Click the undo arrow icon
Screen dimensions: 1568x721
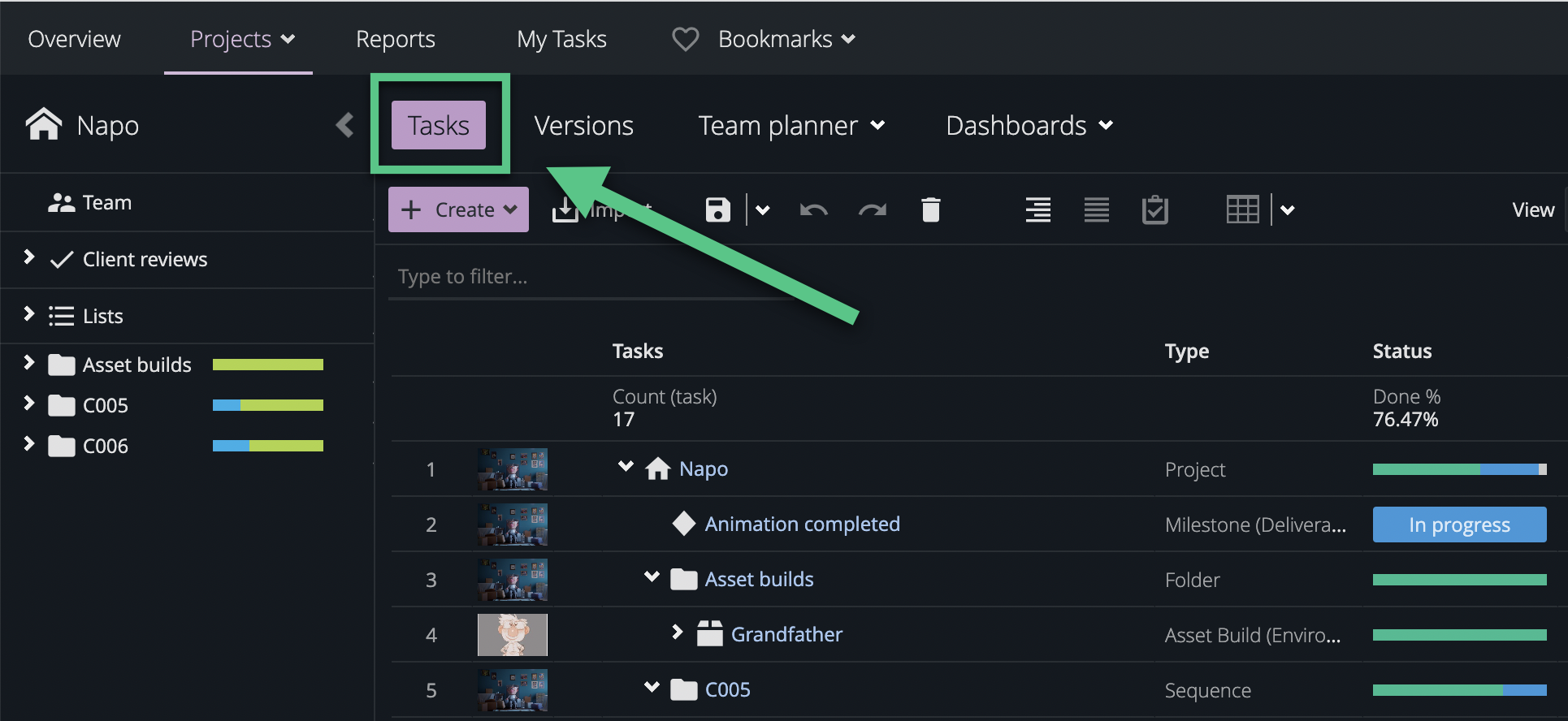pos(813,210)
